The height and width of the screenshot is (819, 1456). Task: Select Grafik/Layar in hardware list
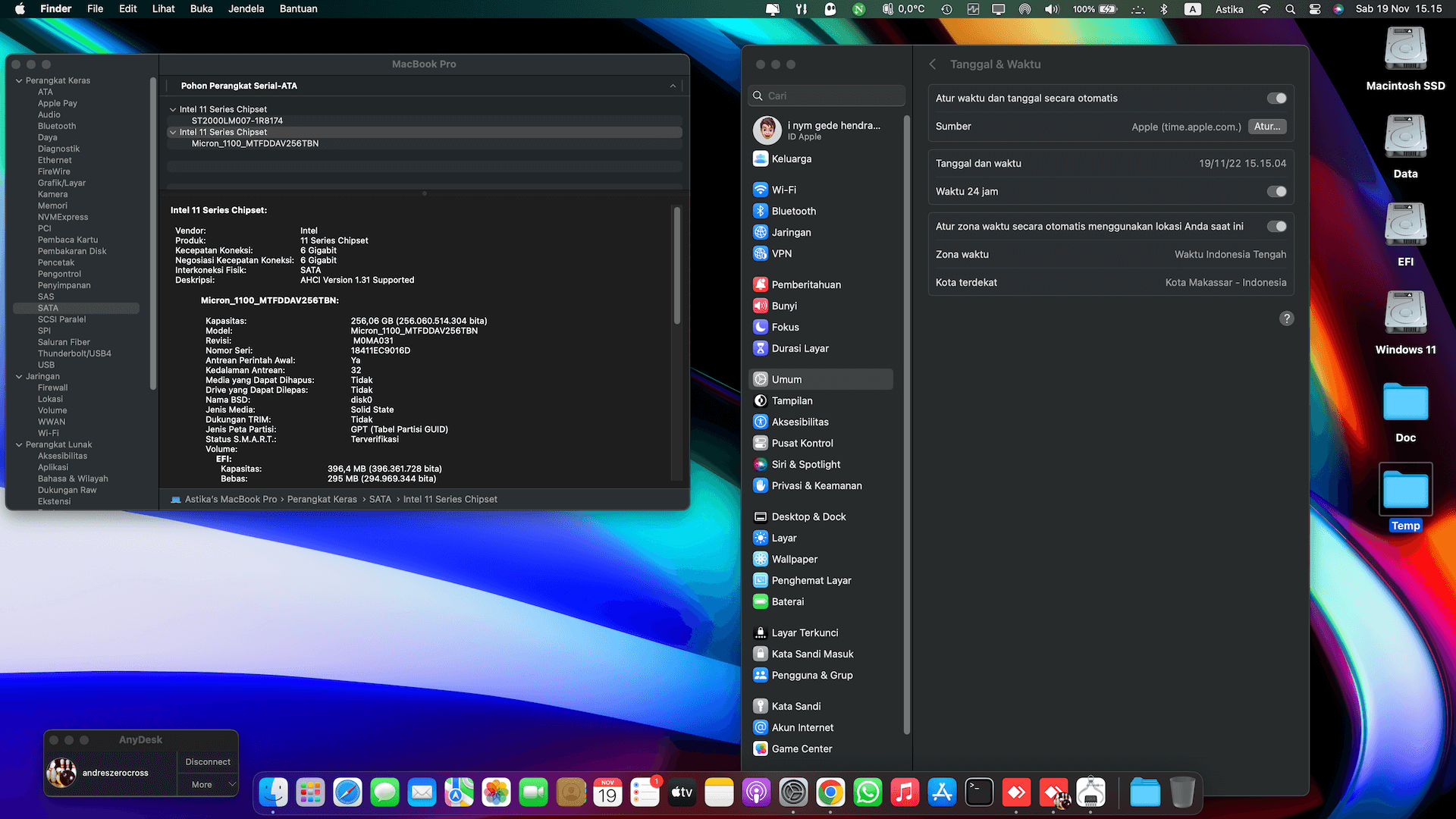click(61, 183)
